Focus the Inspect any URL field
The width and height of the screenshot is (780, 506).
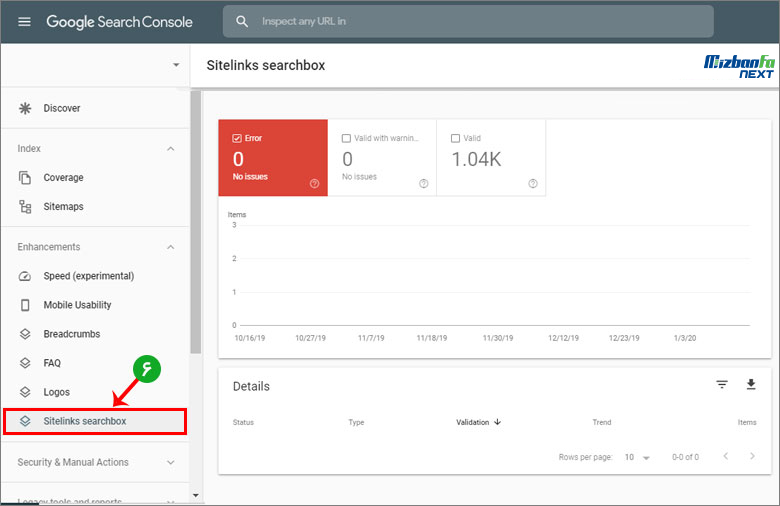pos(468,21)
